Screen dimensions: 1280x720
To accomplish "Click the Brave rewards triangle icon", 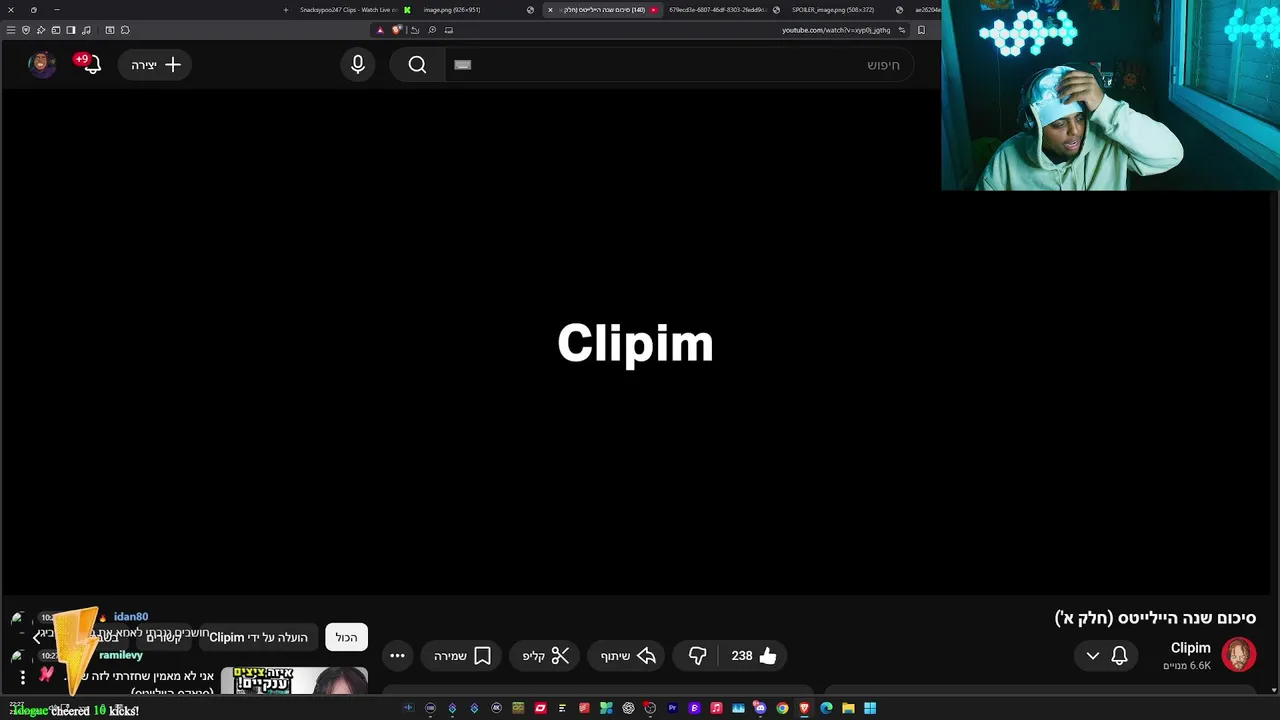I will [380, 30].
